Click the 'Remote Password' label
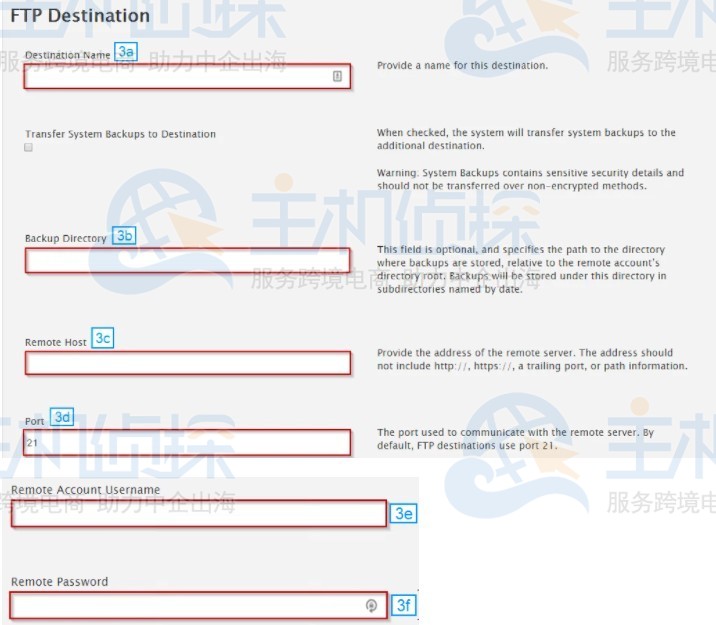Screen dimensions: 716x625 (60, 582)
